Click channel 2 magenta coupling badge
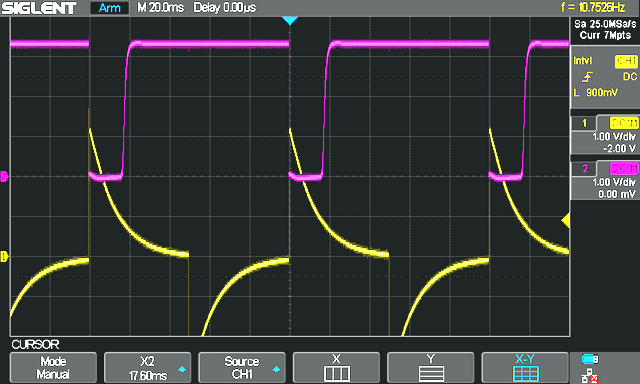640x384 pixels. coord(624,168)
